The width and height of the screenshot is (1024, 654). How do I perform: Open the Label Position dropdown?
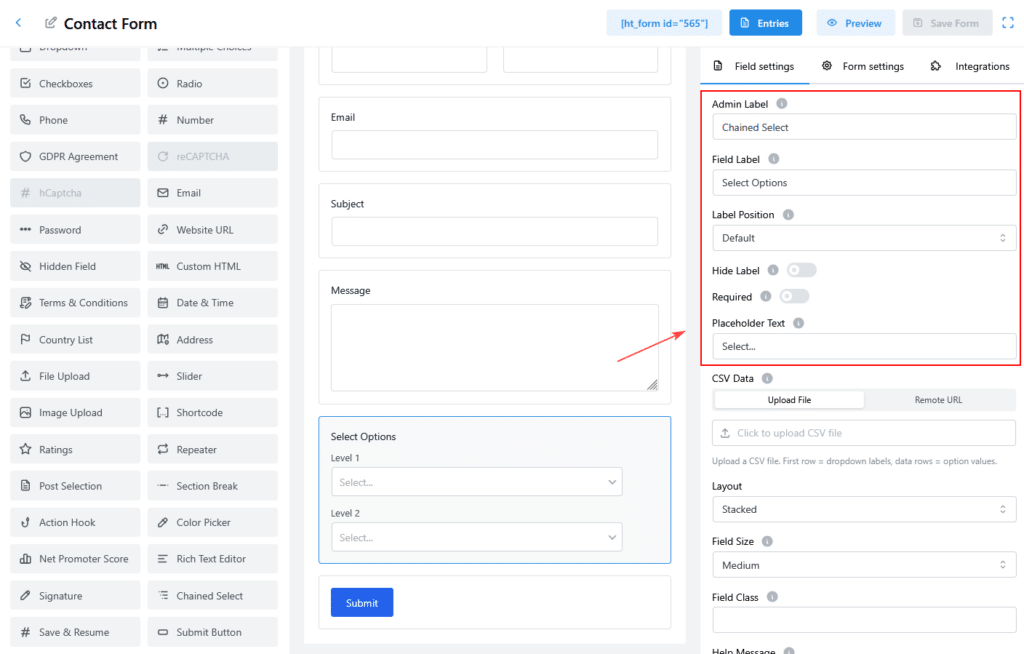click(864, 238)
